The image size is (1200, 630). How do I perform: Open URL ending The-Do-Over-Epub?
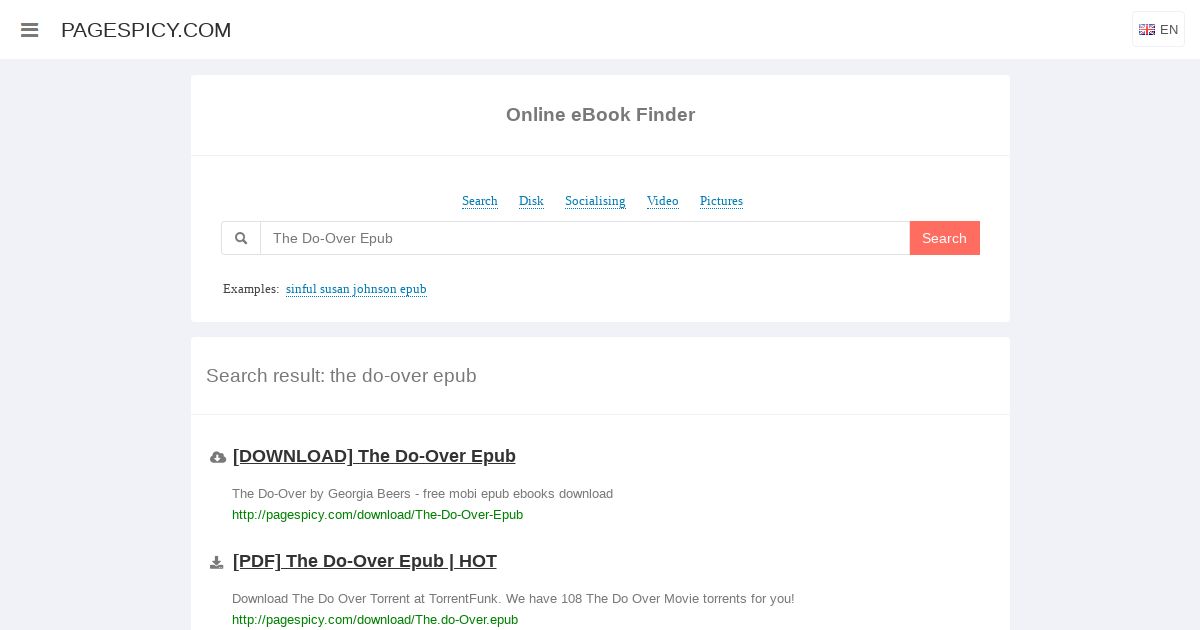[x=377, y=515]
